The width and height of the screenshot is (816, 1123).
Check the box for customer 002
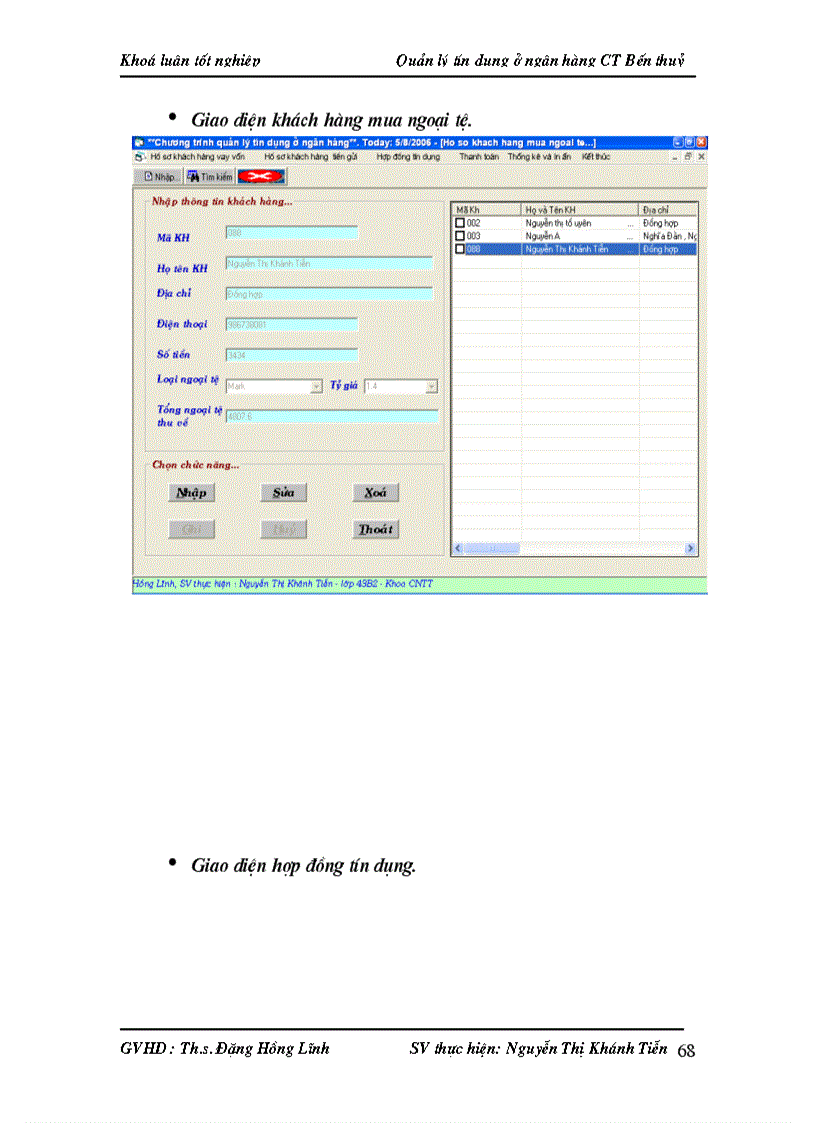(x=461, y=222)
